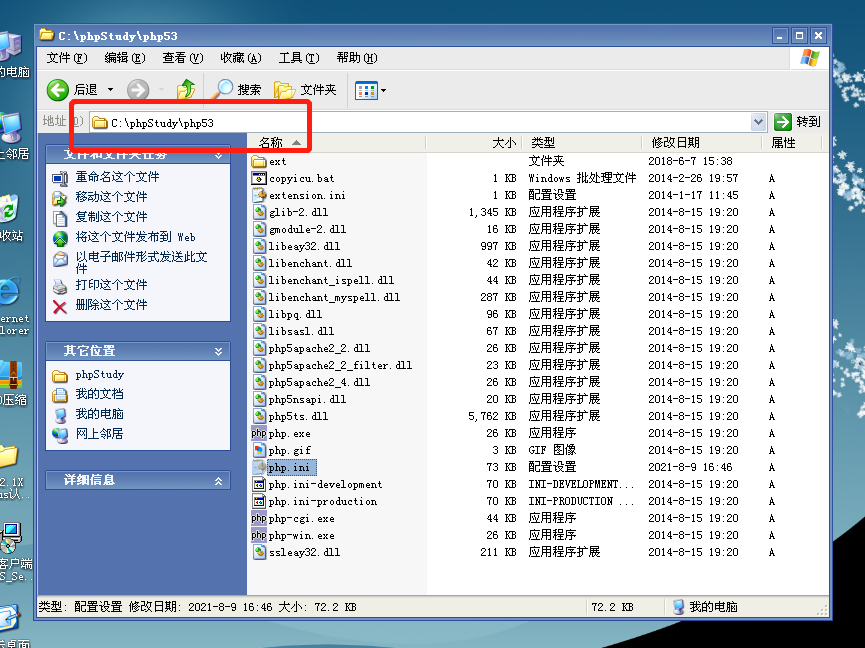Select the libpq.dll file icon

point(259,314)
